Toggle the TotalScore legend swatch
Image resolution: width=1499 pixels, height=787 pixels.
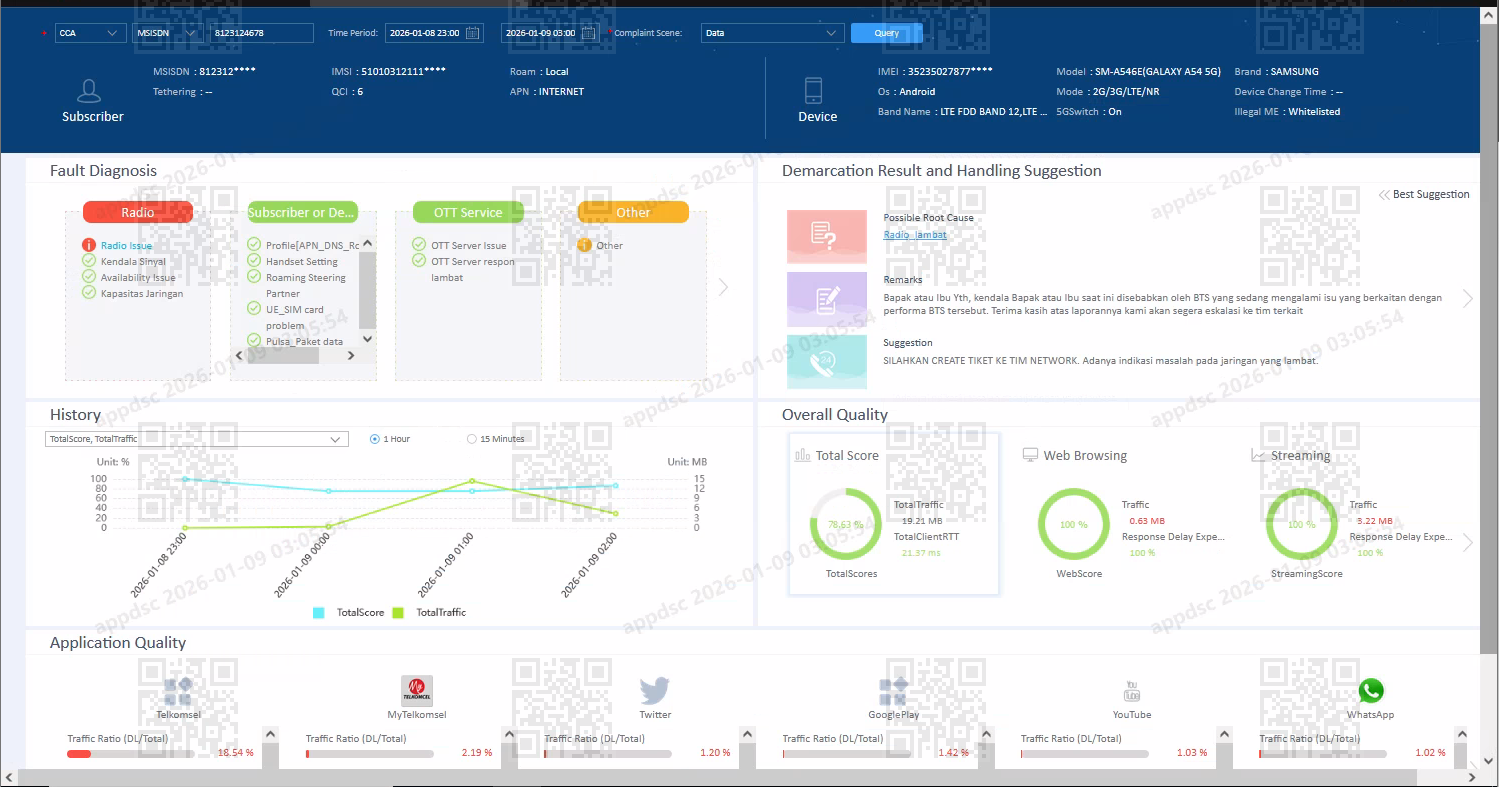pos(319,612)
